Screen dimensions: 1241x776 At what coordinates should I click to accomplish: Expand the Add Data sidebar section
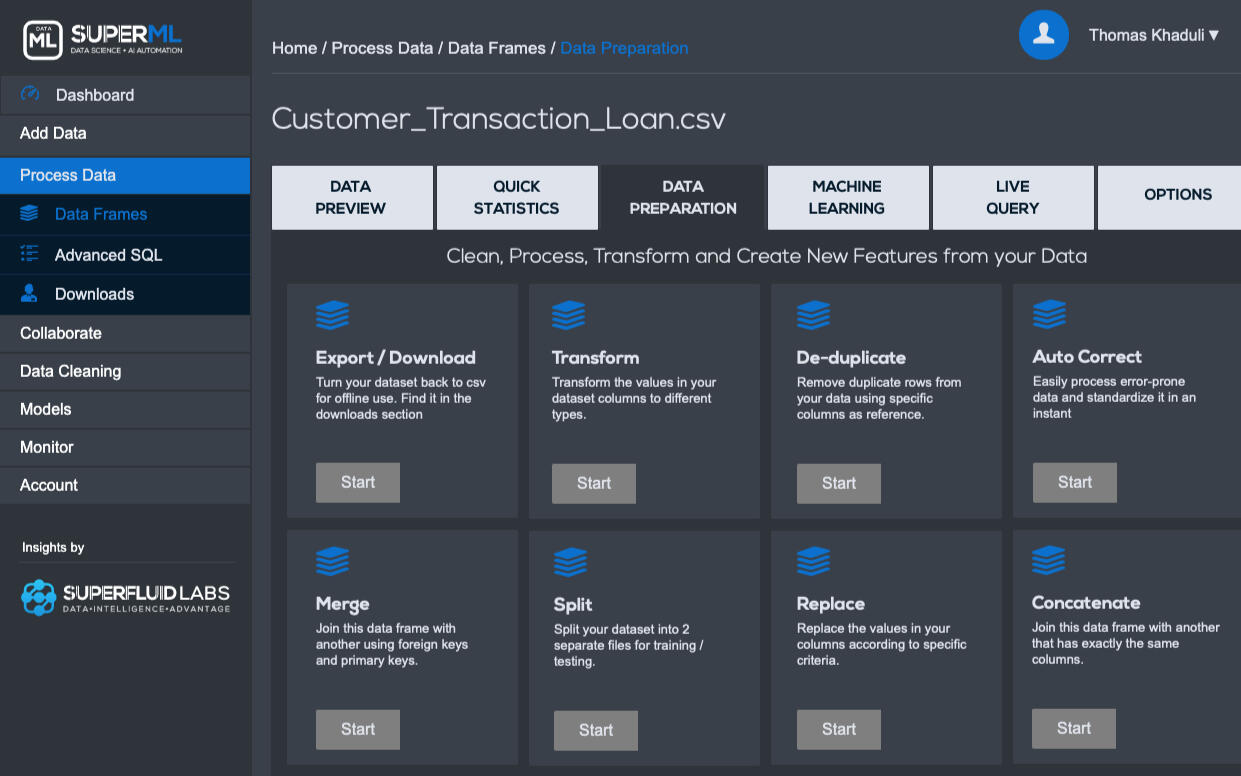(53, 133)
